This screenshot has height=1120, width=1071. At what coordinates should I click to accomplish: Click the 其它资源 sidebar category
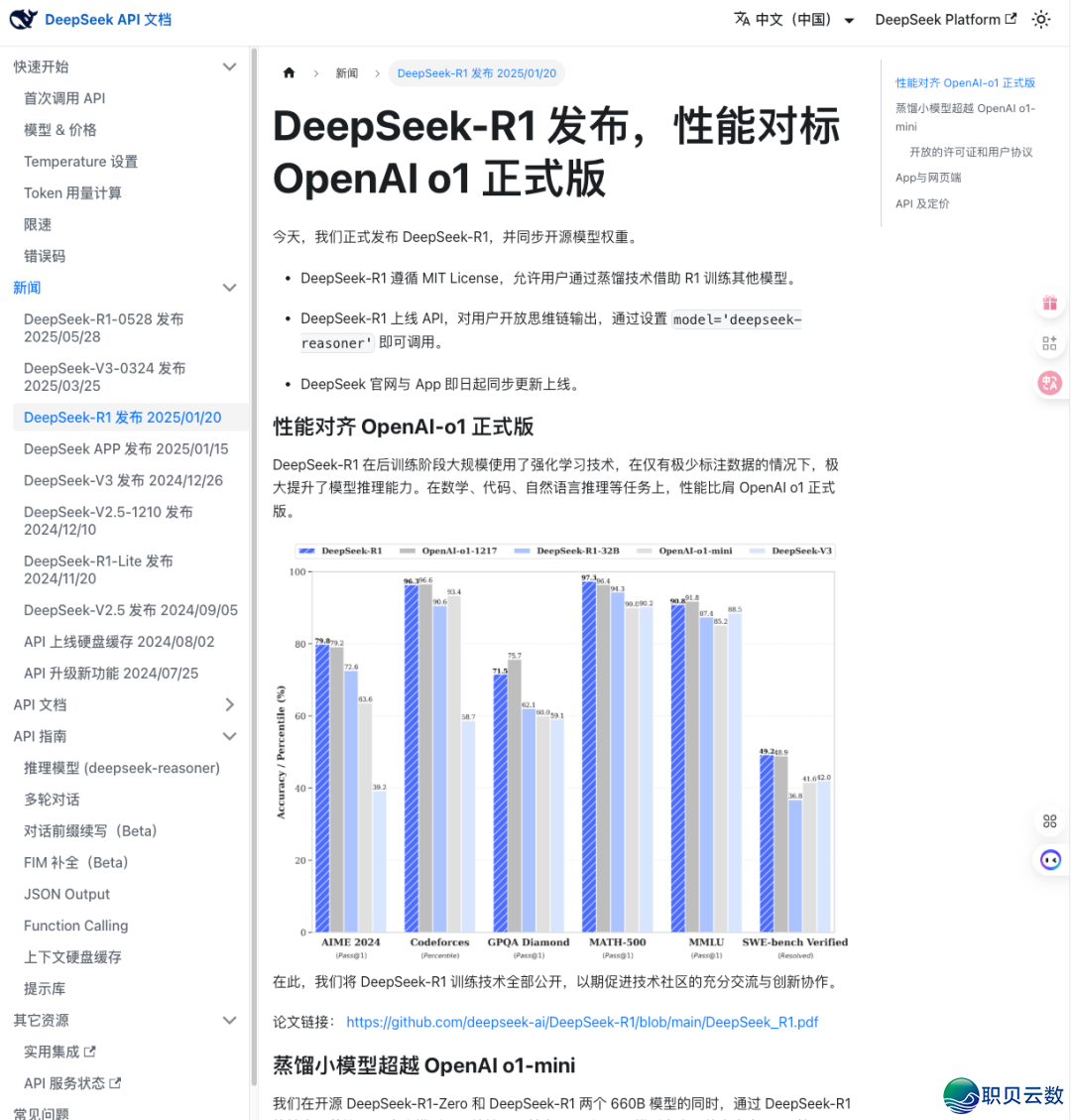coord(42,1020)
